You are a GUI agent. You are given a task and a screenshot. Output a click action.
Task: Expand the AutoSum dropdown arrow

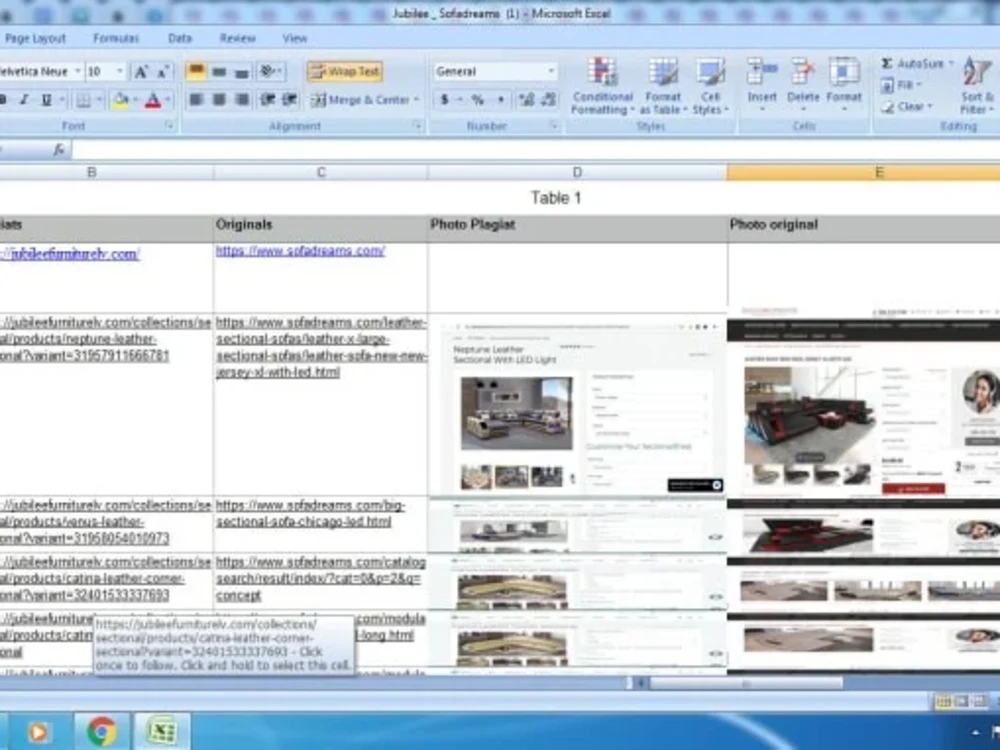(951, 63)
